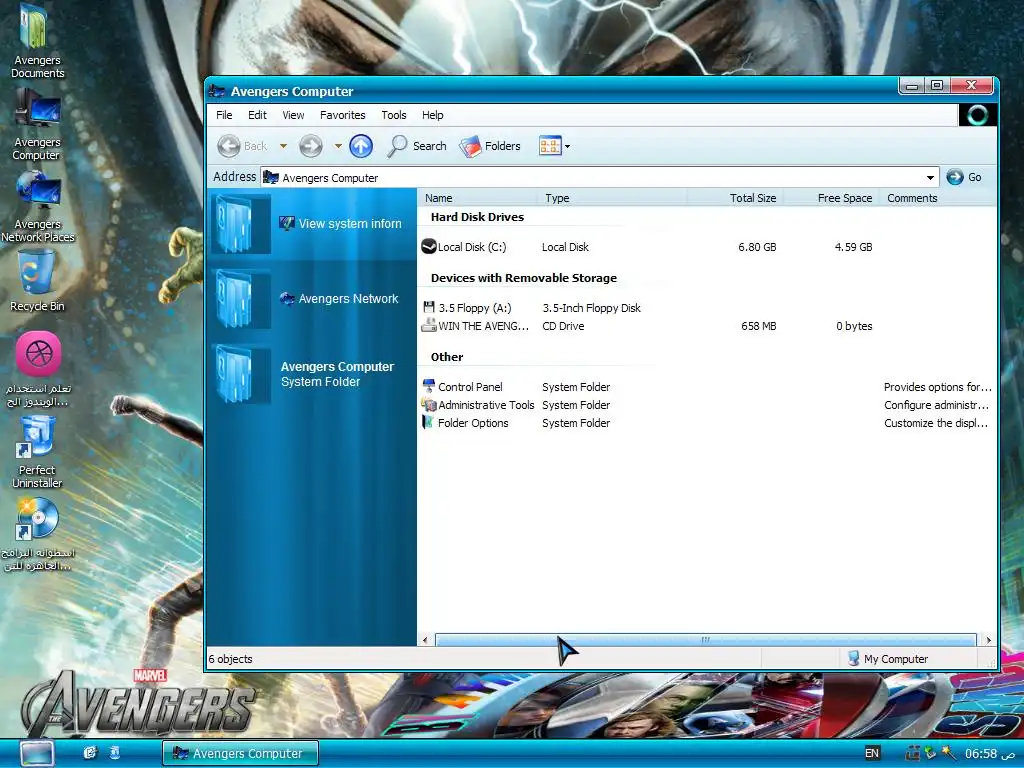This screenshot has height=768, width=1024.
Task: Expand the Back history dropdown arrow
Action: tap(283, 146)
